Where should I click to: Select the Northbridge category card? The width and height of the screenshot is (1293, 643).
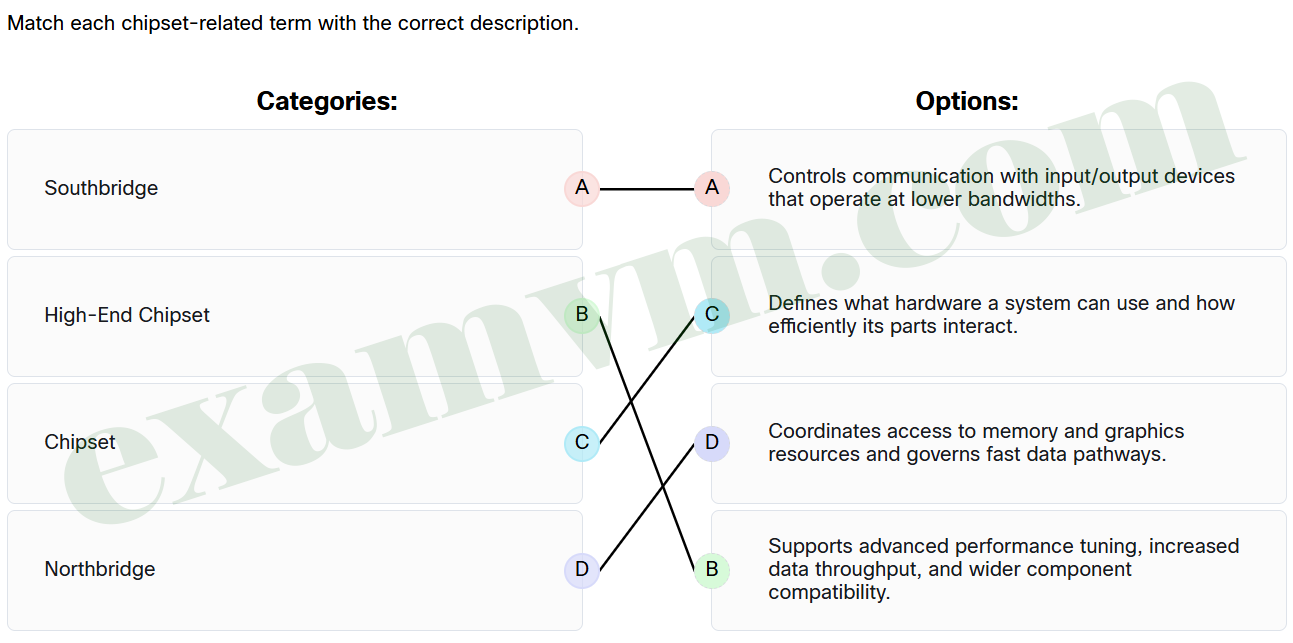pos(295,569)
